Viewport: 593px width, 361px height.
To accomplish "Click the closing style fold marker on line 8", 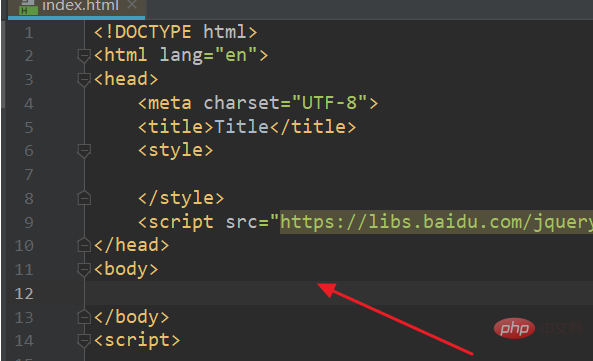I will 84,198.
